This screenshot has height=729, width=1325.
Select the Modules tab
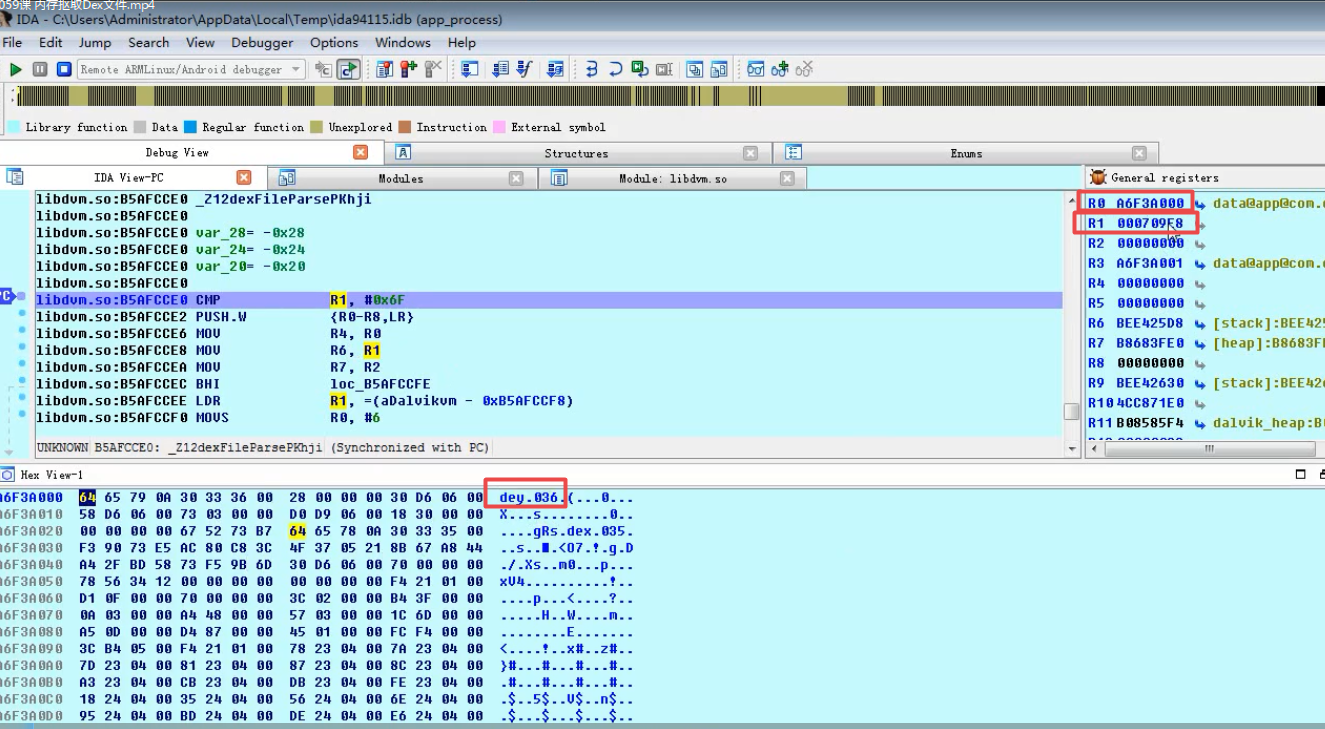400,178
